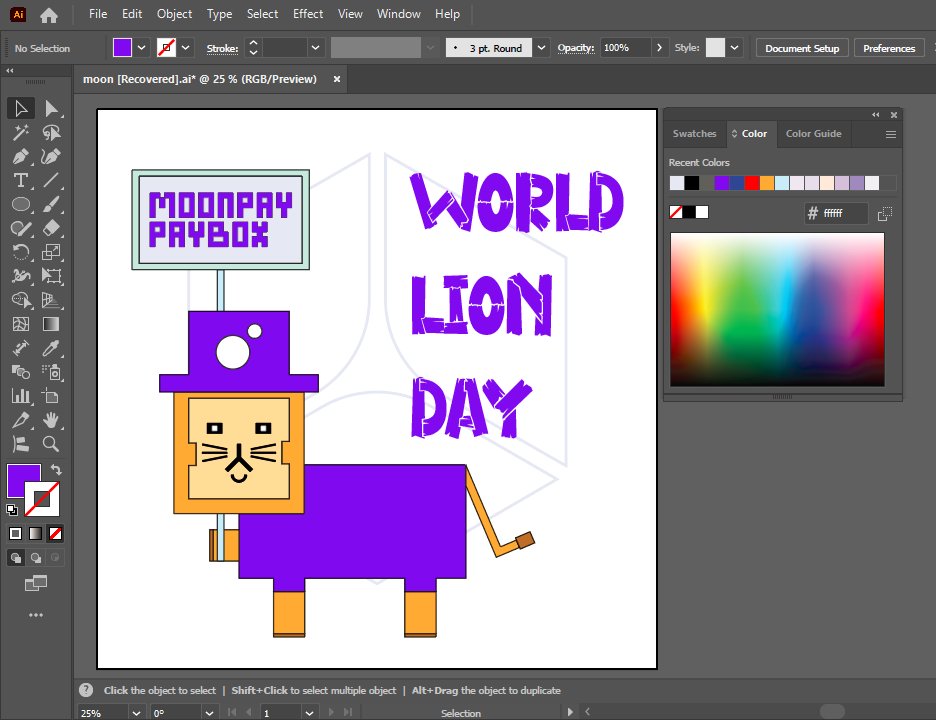Screen dimensions: 936x720
Task: Select the Magic Wand tool
Action: (x=21, y=133)
